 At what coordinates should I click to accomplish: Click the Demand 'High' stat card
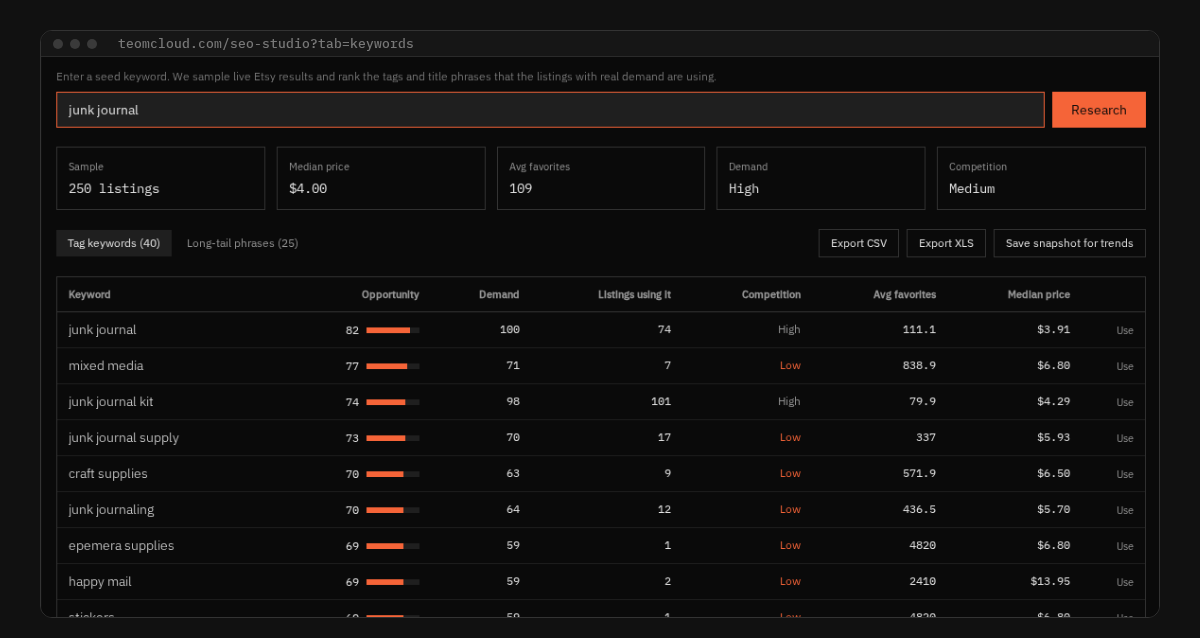821,178
